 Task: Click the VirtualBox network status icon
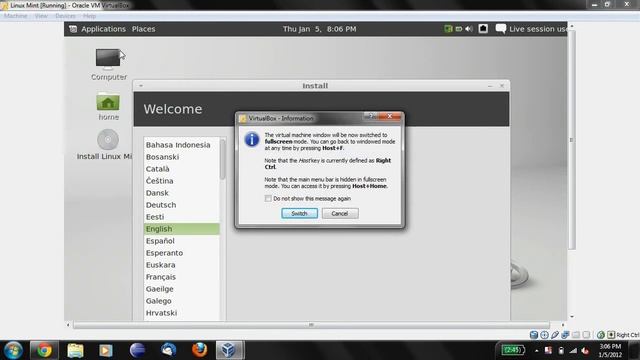(x=565, y=335)
